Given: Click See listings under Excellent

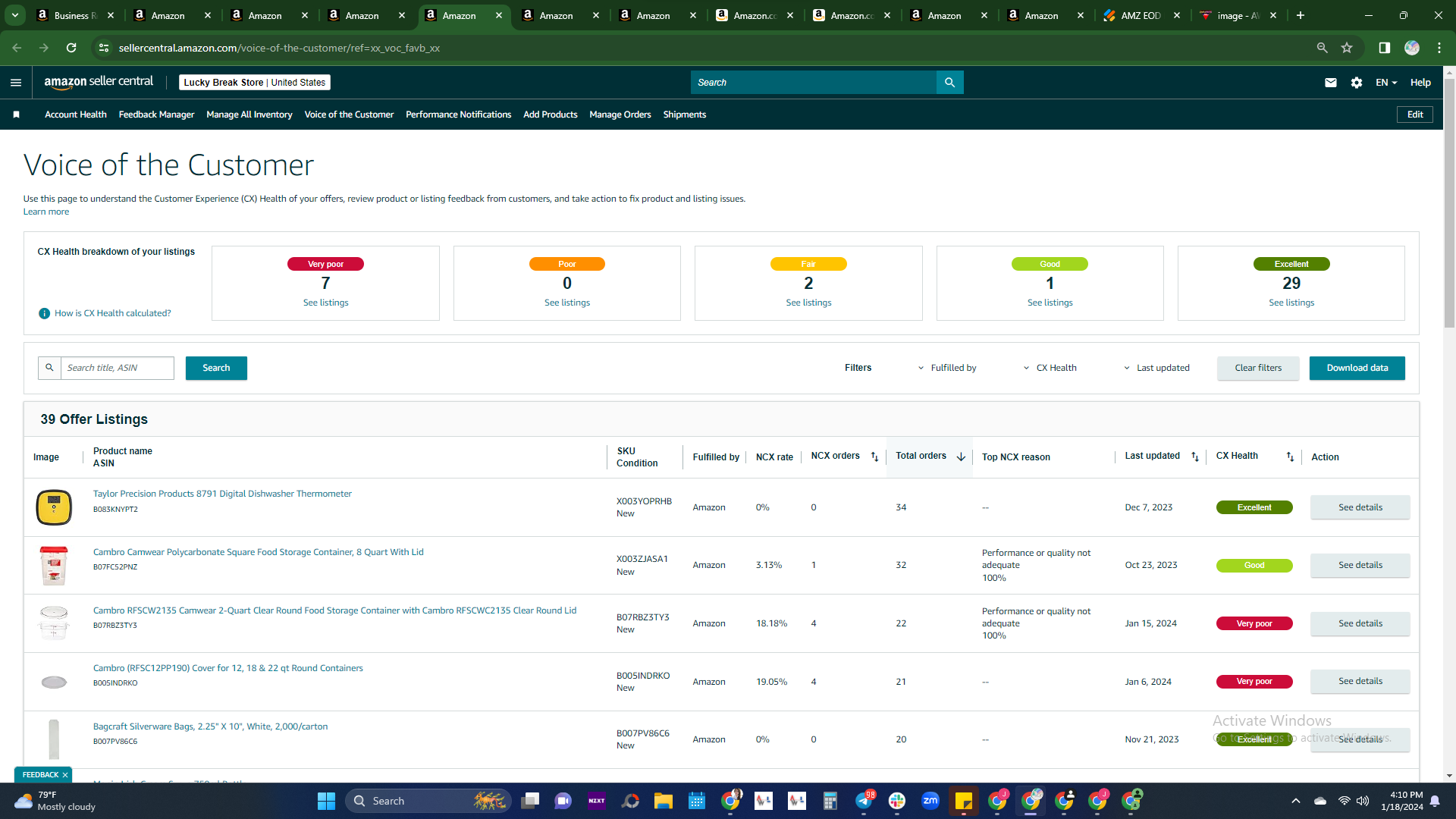Looking at the screenshot, I should pos(1291,303).
